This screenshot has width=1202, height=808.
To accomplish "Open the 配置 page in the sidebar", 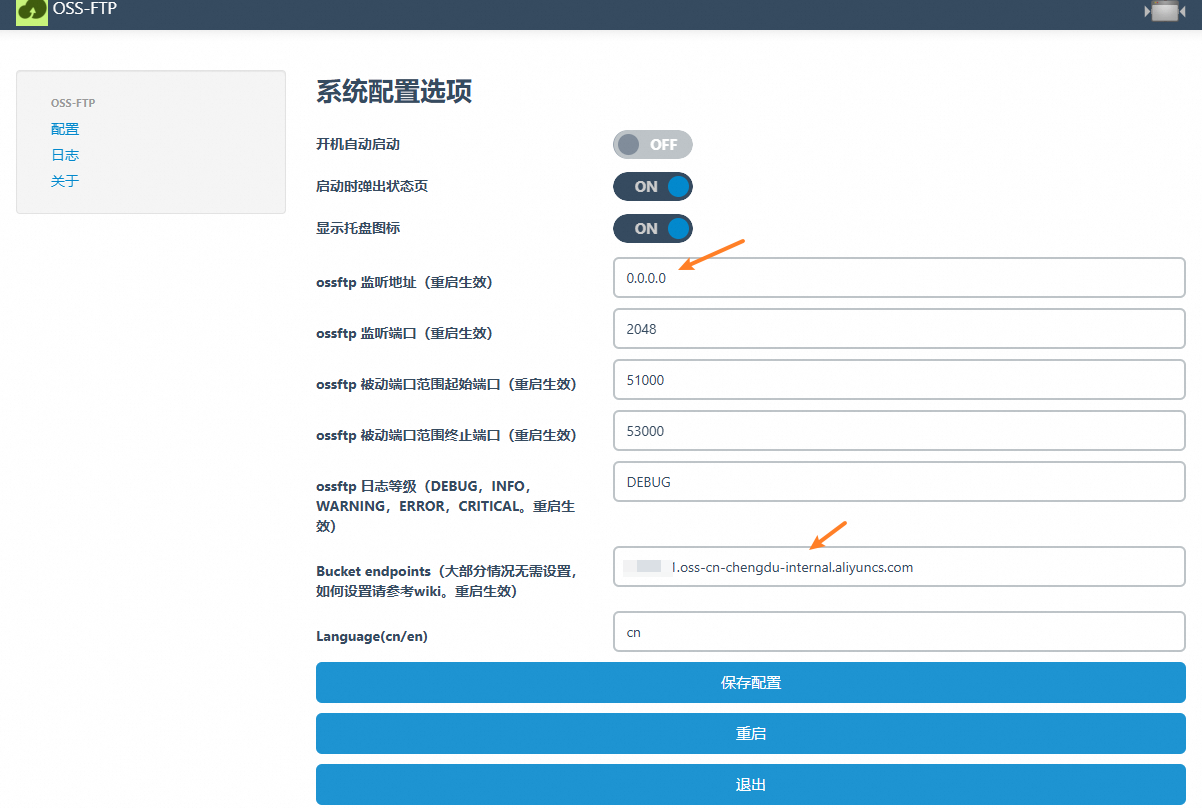I will (65, 129).
